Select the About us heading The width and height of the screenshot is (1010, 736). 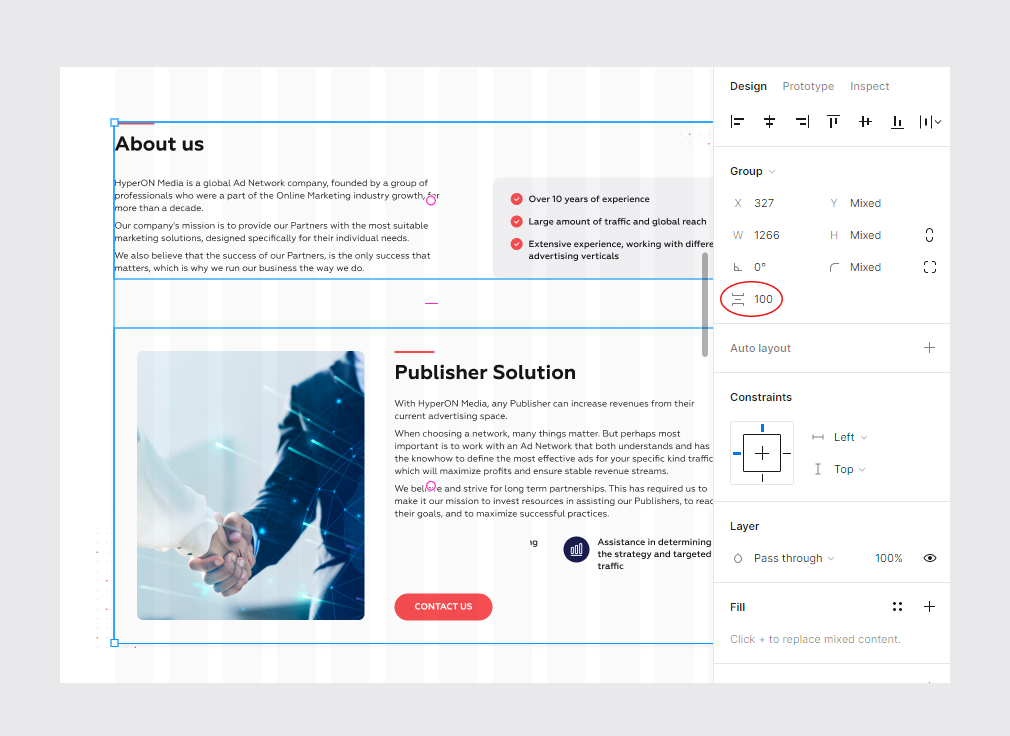tap(159, 144)
